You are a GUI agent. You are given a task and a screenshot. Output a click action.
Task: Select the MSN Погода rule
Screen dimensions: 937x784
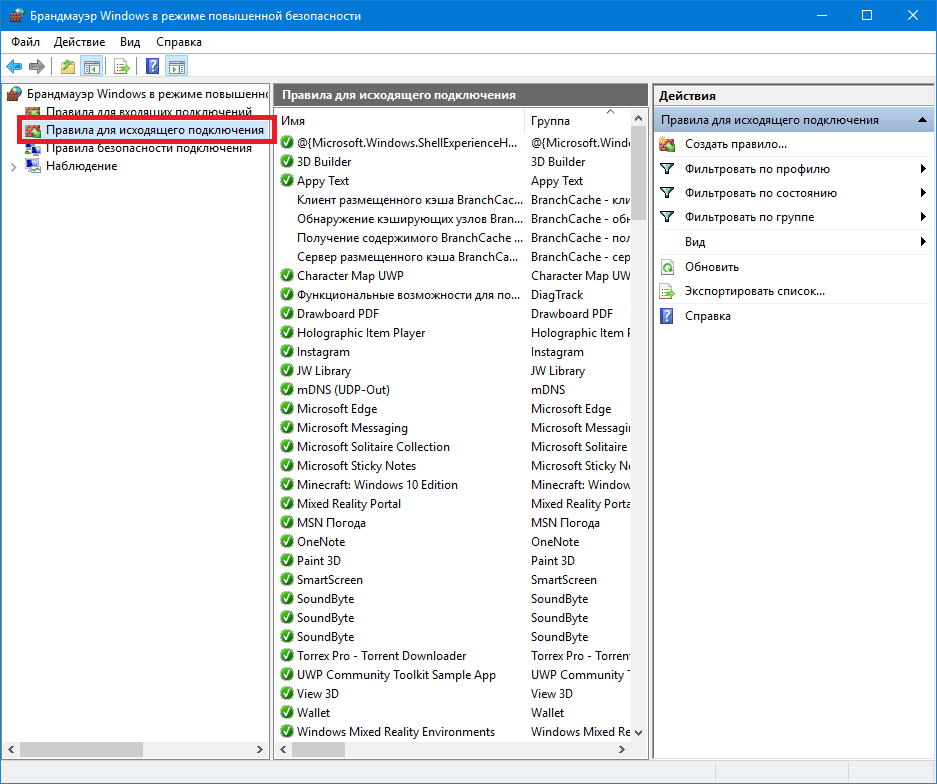coord(331,523)
